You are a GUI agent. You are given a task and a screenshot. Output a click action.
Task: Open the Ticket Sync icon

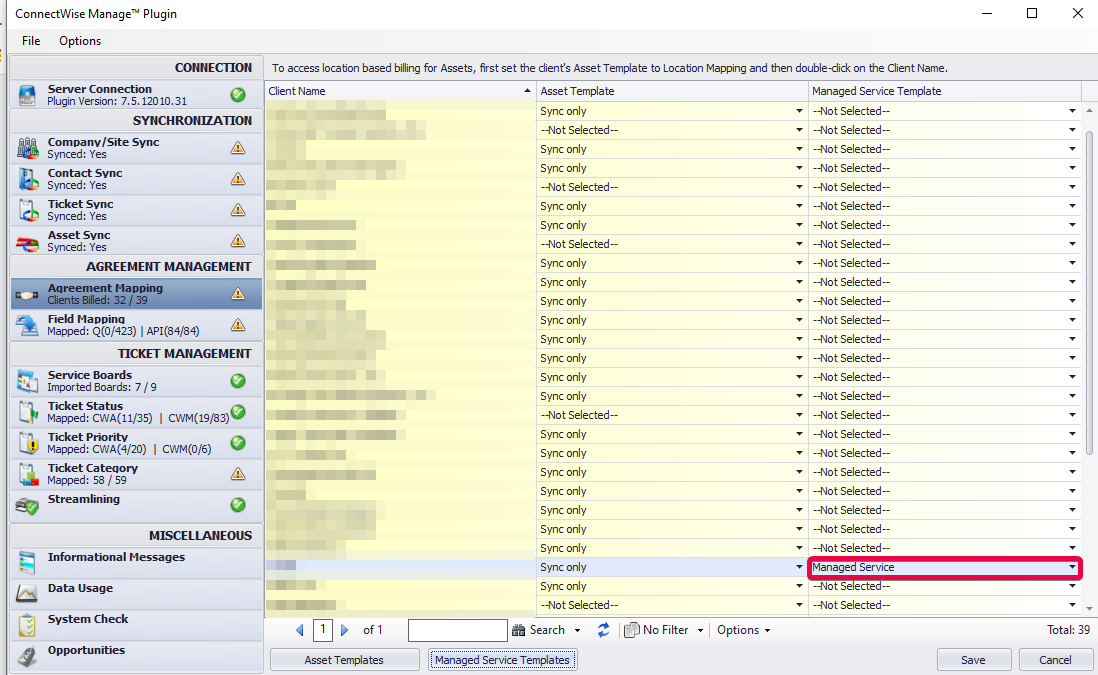pyautogui.click(x=27, y=210)
